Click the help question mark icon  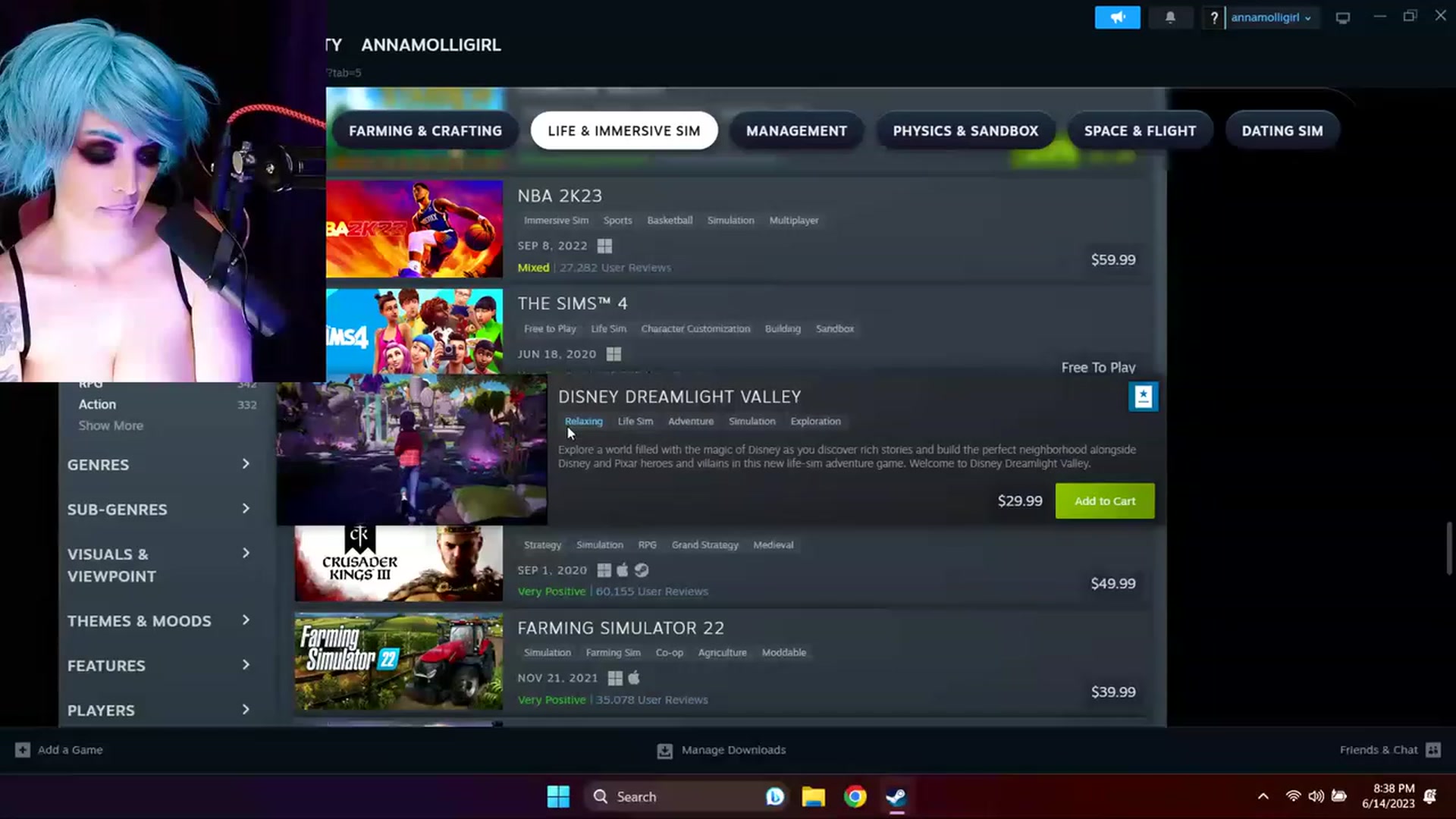point(1213,17)
